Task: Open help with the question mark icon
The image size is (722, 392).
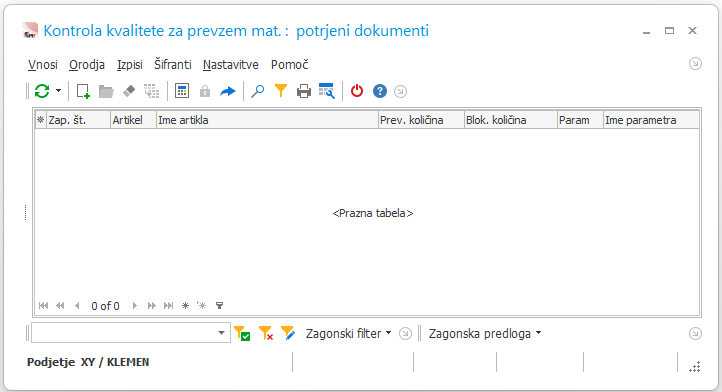Action: tap(380, 91)
